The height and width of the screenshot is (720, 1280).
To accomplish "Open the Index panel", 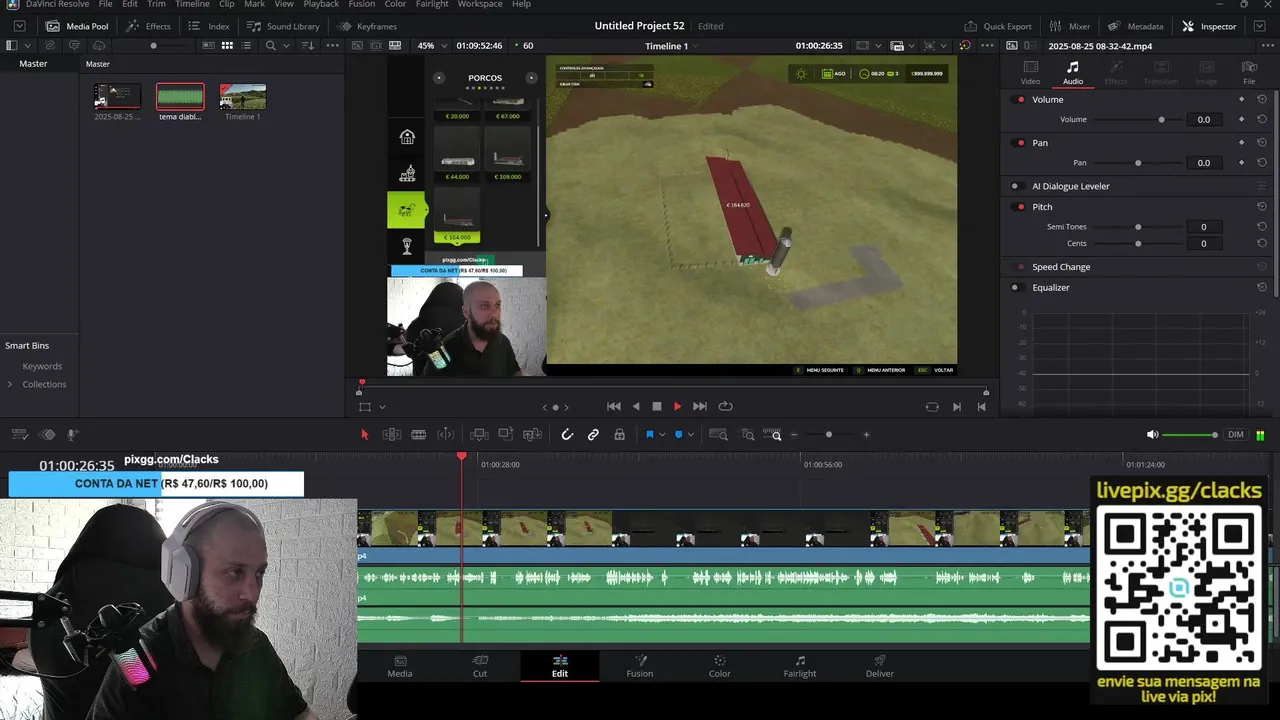I will (x=208, y=26).
